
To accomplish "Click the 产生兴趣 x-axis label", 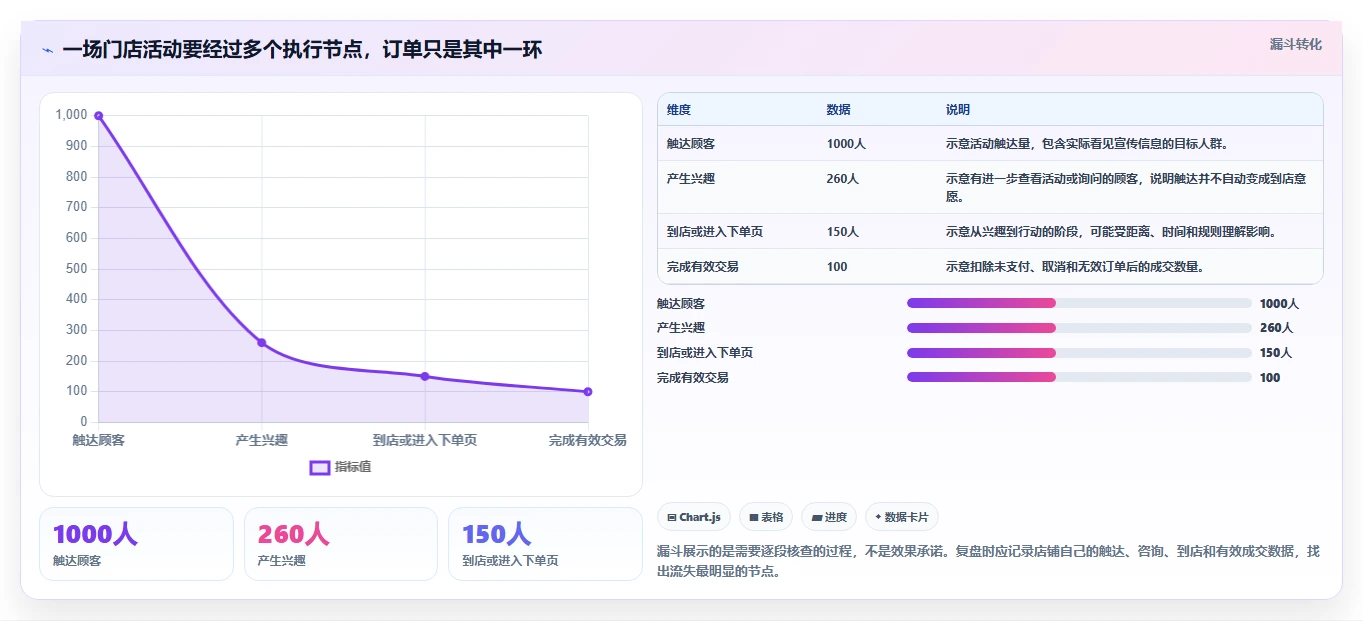I will pos(262,440).
